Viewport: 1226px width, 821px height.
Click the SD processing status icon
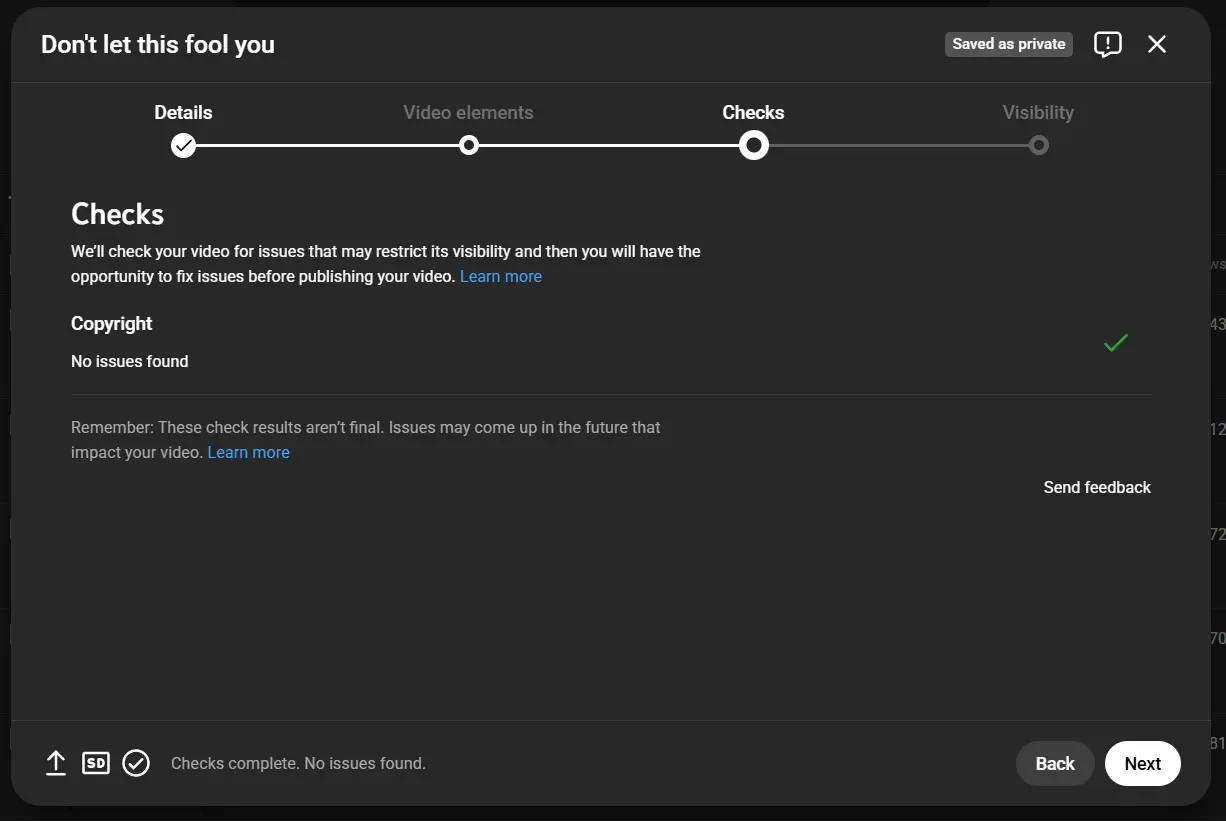96,763
